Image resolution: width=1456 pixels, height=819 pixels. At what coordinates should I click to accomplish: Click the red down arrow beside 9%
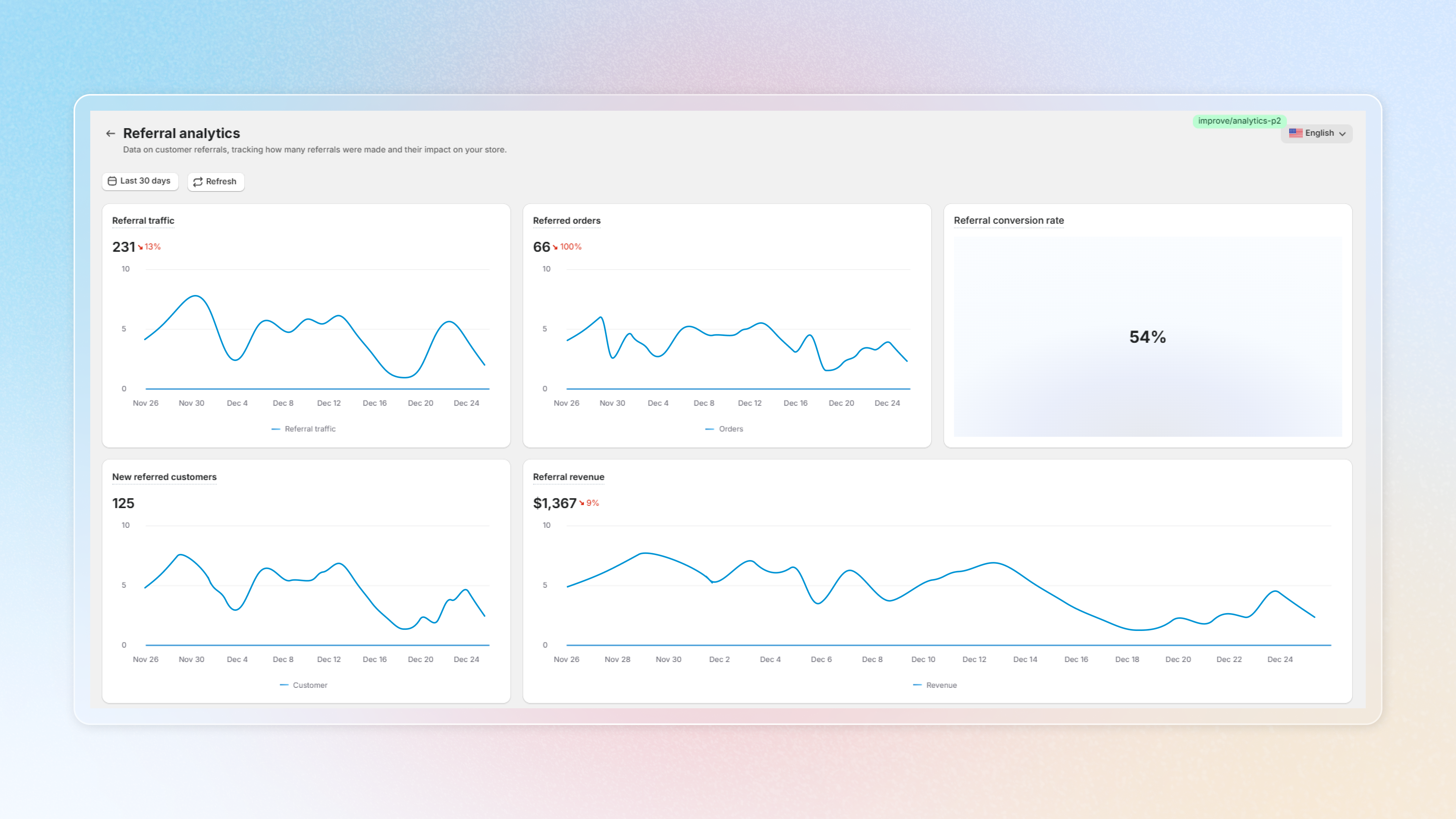[x=582, y=503]
